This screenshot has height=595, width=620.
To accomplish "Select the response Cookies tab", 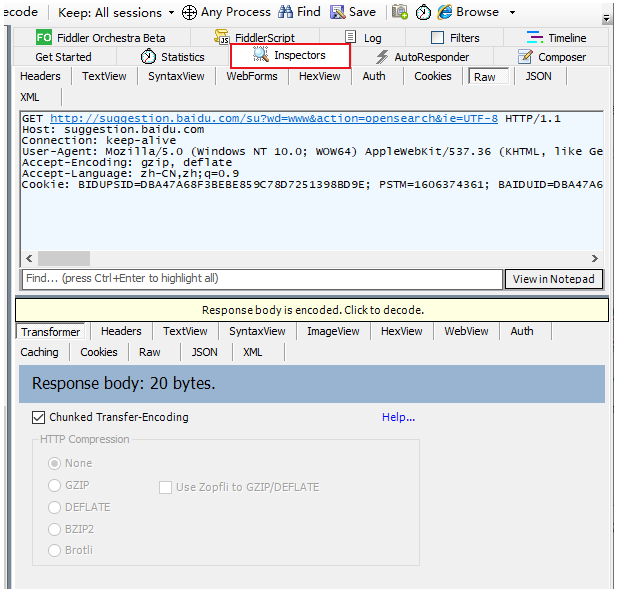I will tap(99, 352).
